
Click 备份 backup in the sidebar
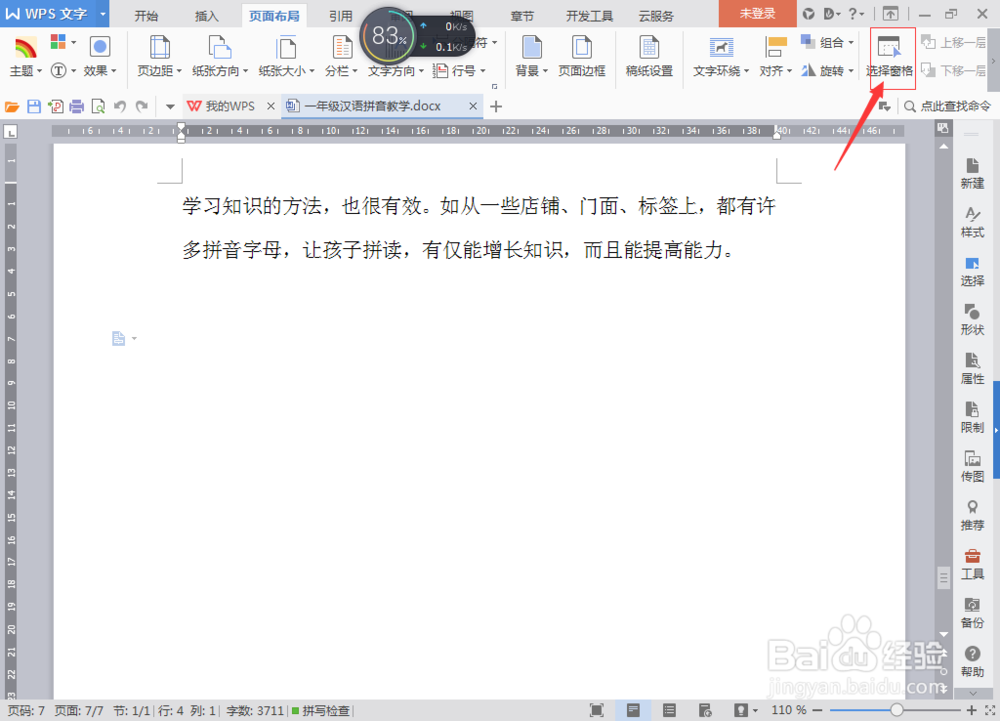[x=972, y=613]
